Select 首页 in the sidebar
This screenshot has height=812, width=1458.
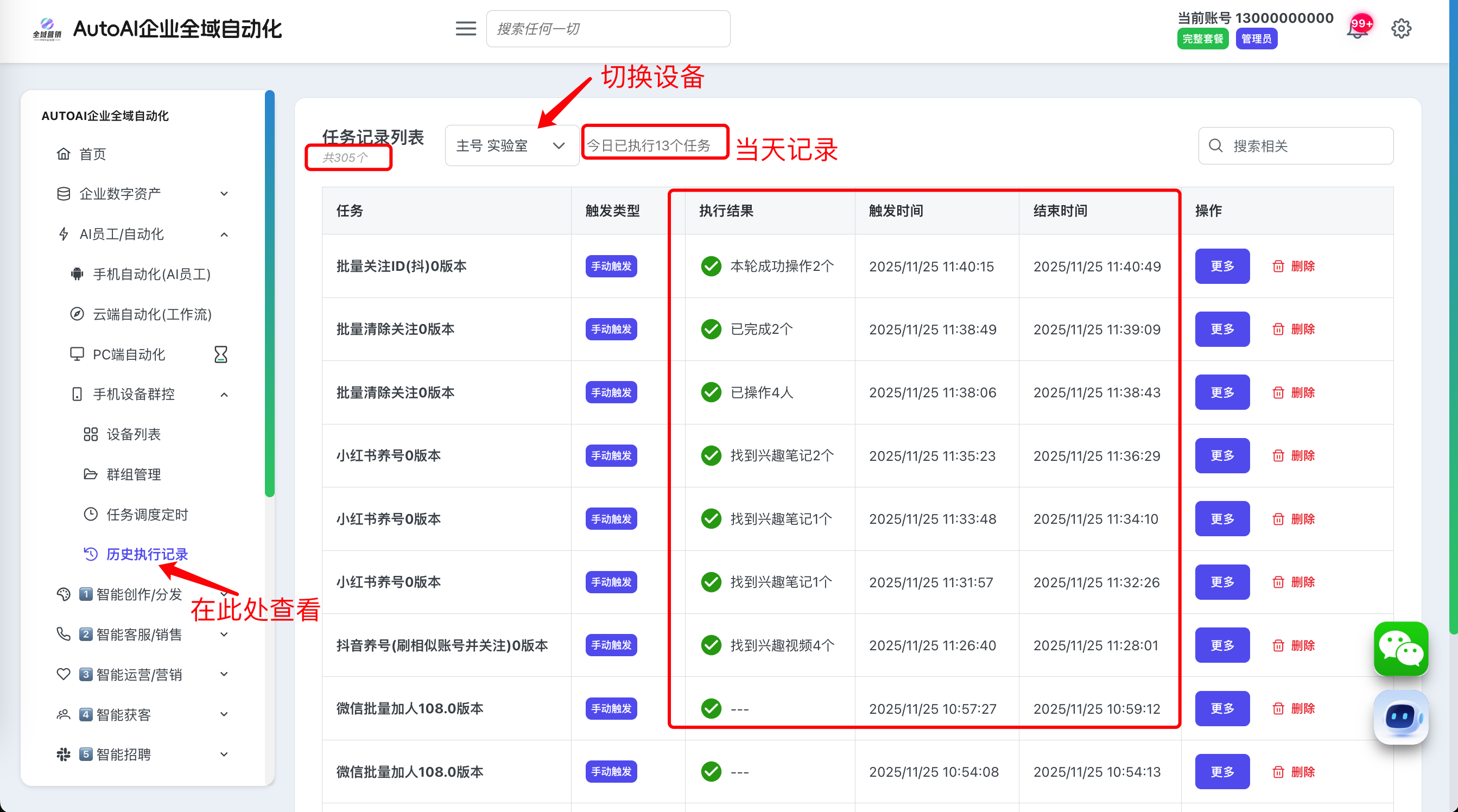[92, 154]
